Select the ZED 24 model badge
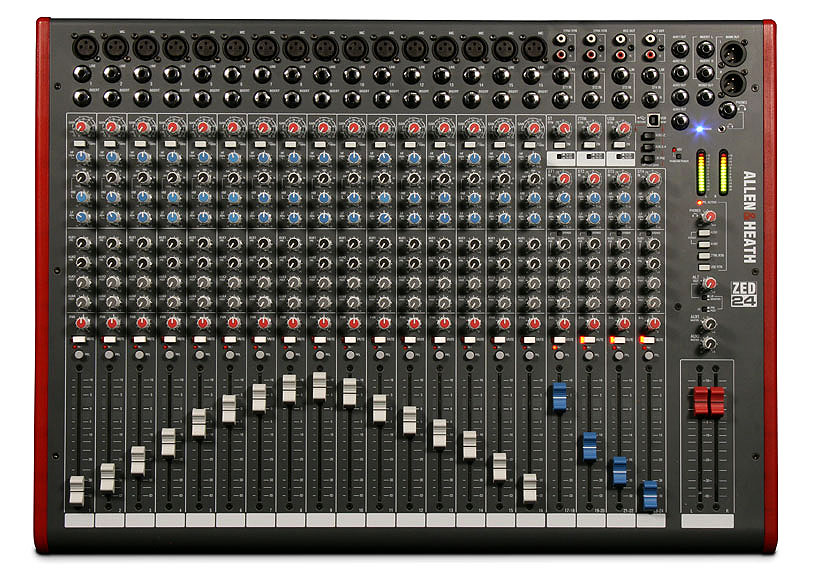 [744, 294]
